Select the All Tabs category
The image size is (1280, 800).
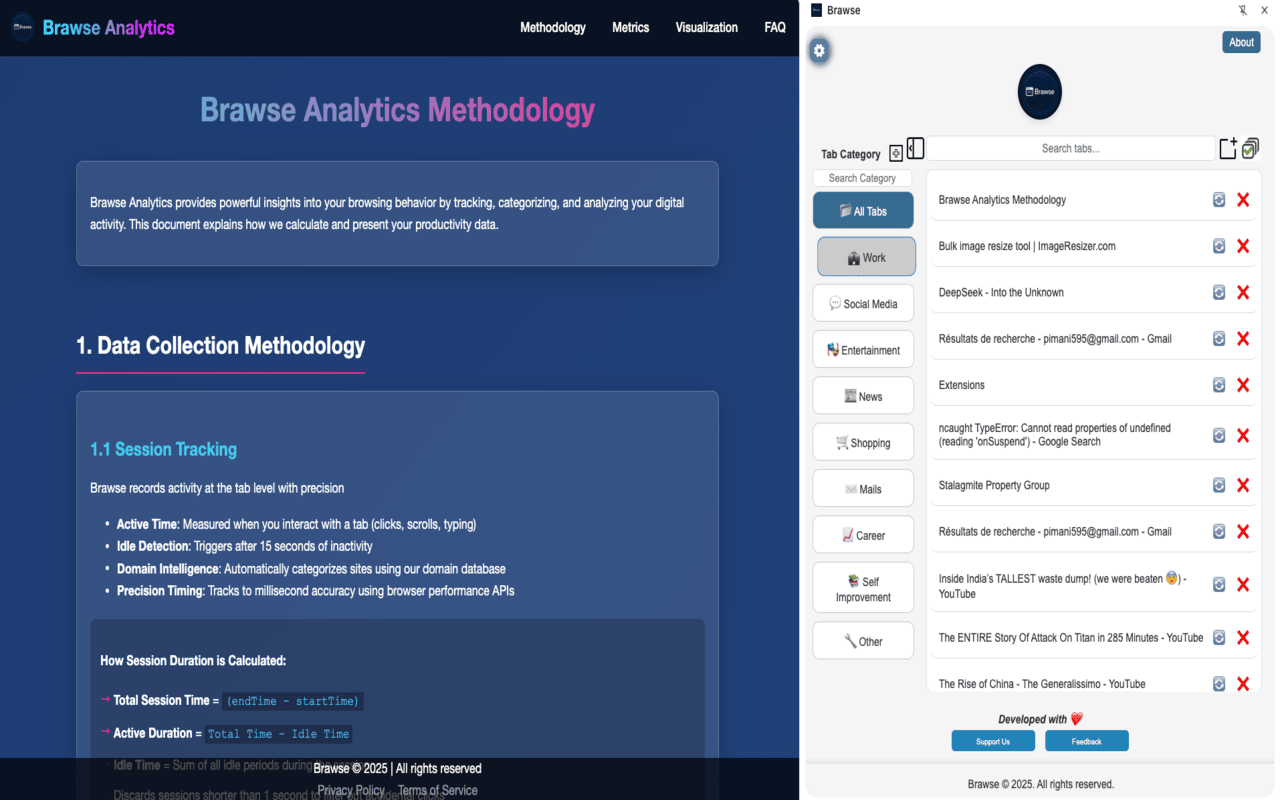pos(863,211)
